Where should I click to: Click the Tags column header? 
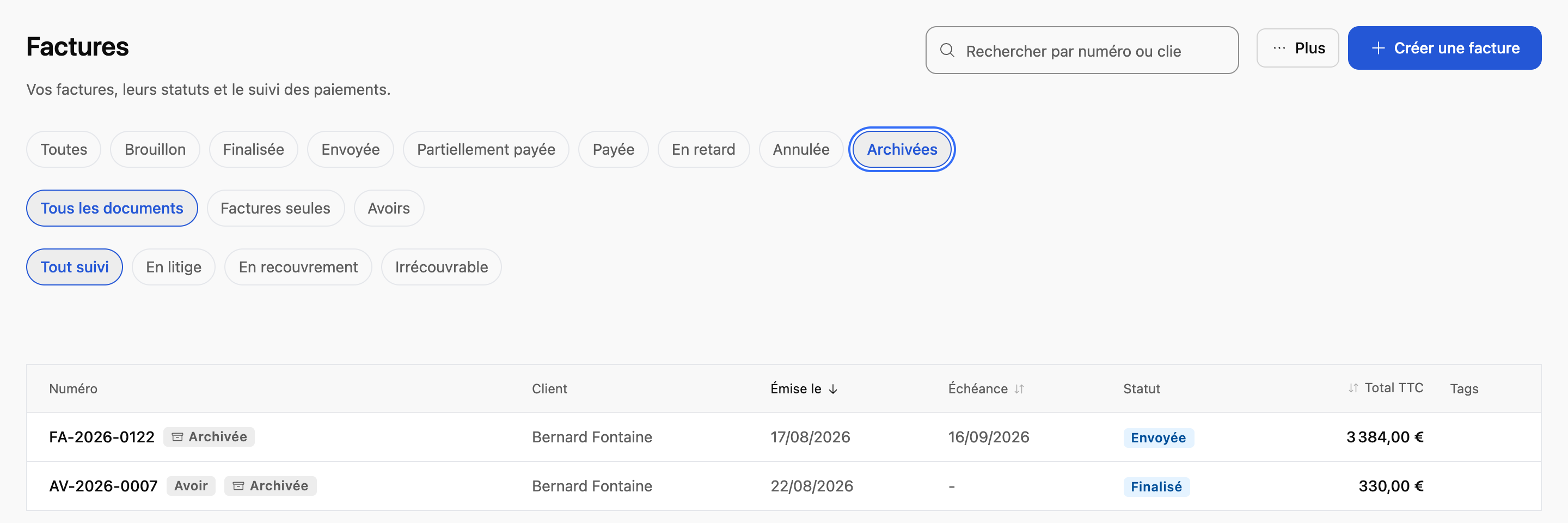pos(1464,389)
